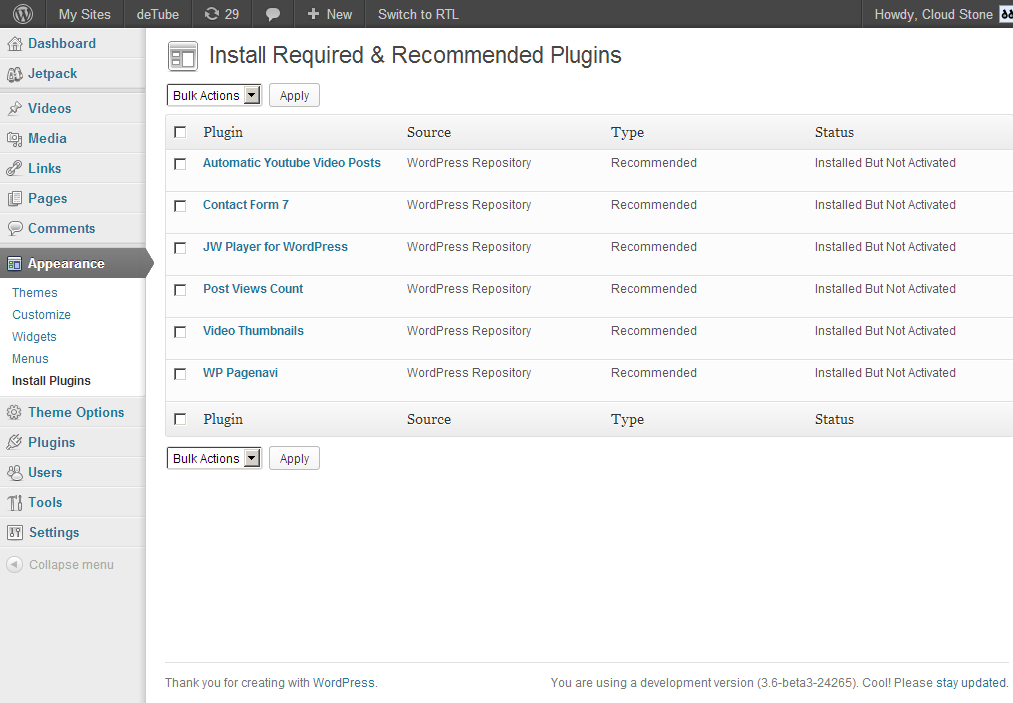The height and width of the screenshot is (703, 1013).
Task: Click the Status text in the Contact Form 7 row
Action: coord(885,205)
